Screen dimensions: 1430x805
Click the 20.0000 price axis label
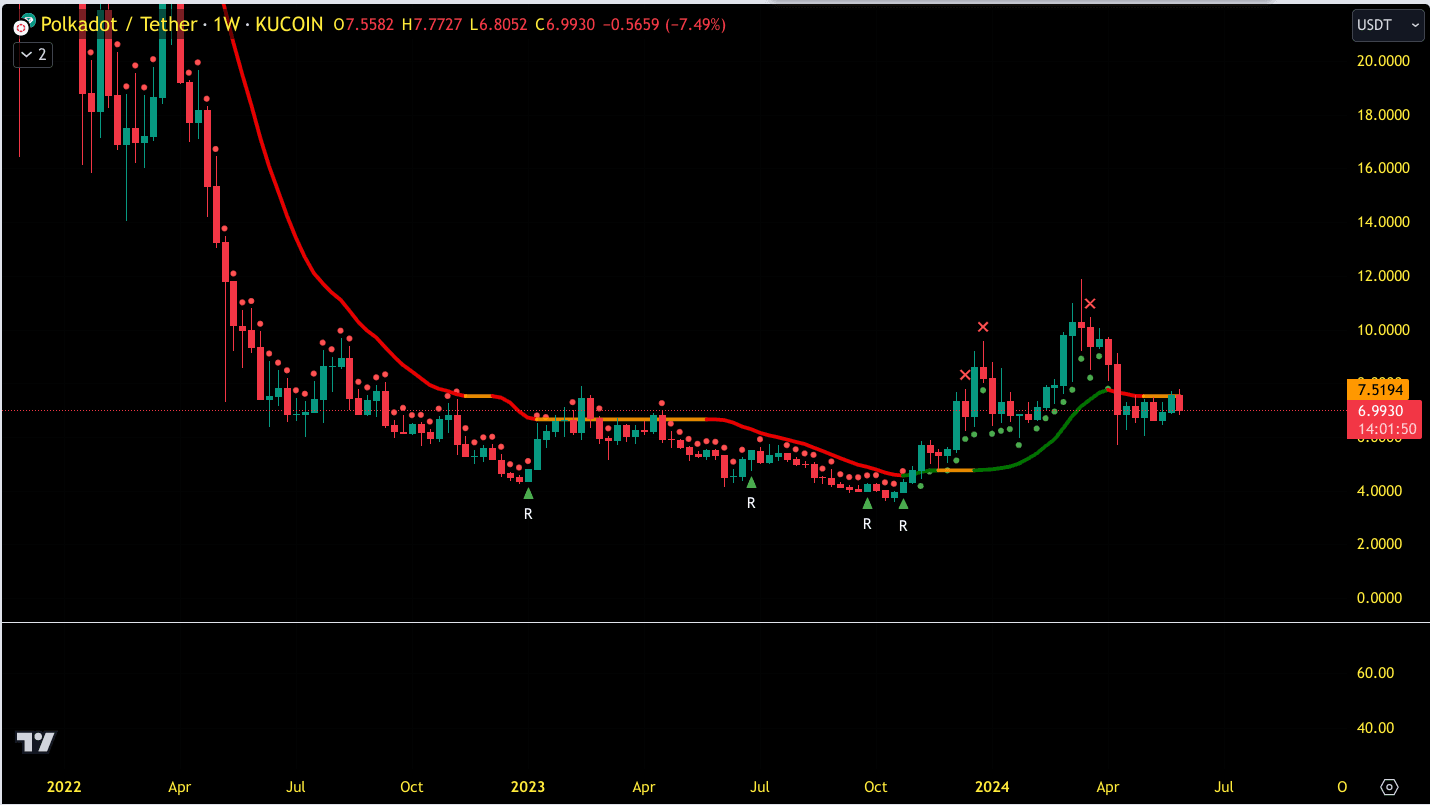pos(1383,61)
